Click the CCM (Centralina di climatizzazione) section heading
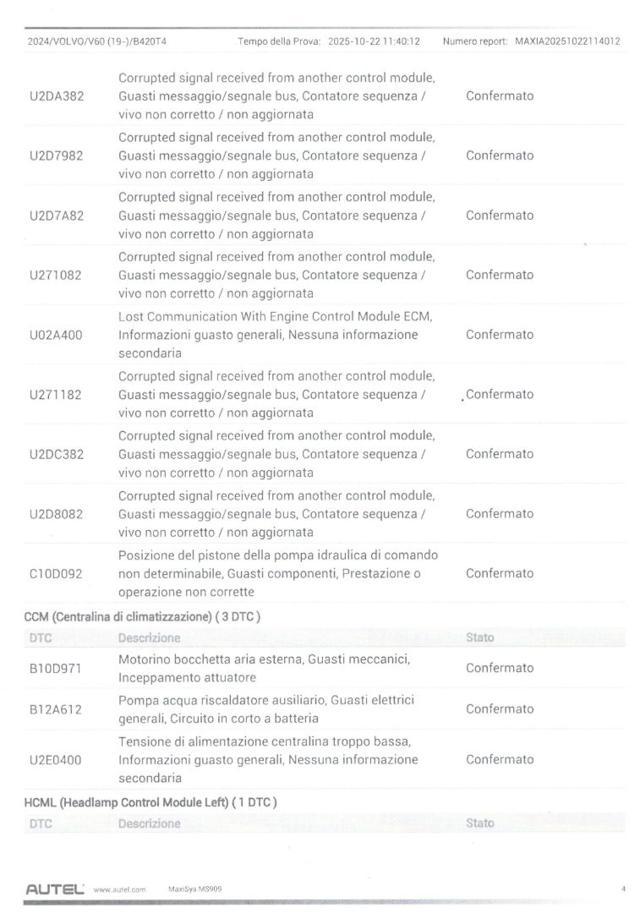 (142, 617)
